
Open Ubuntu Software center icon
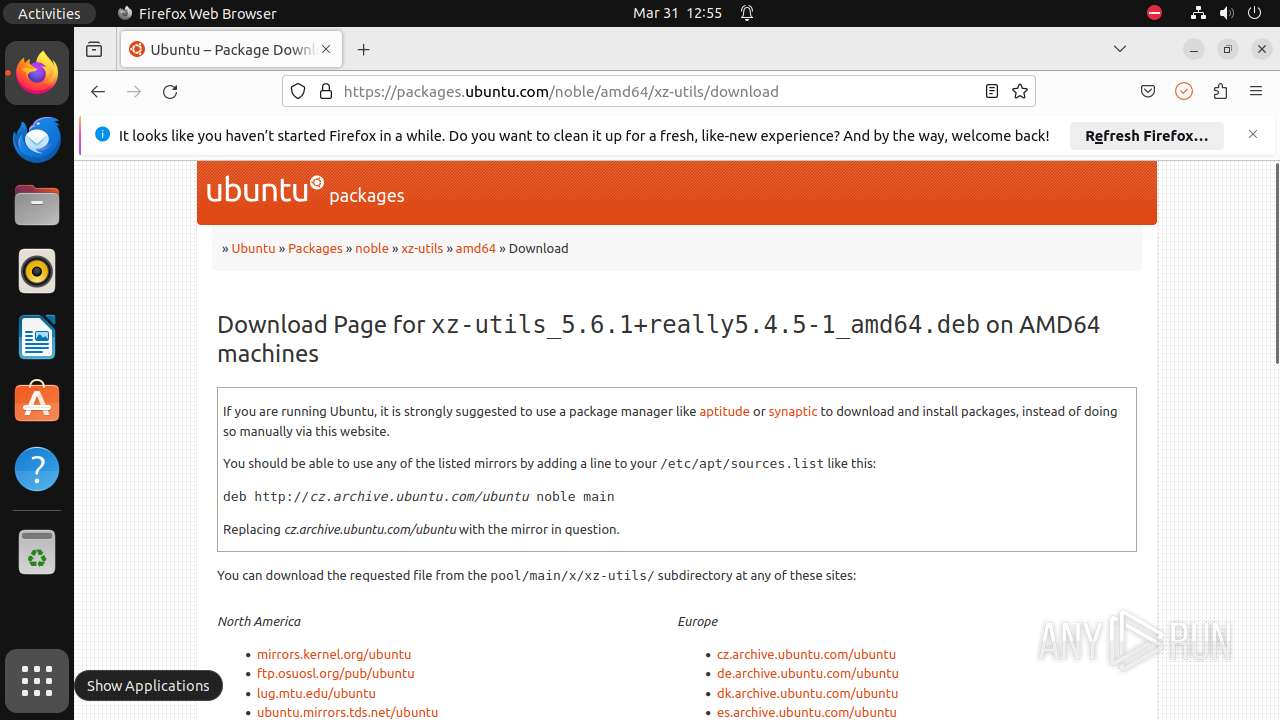click(37, 403)
